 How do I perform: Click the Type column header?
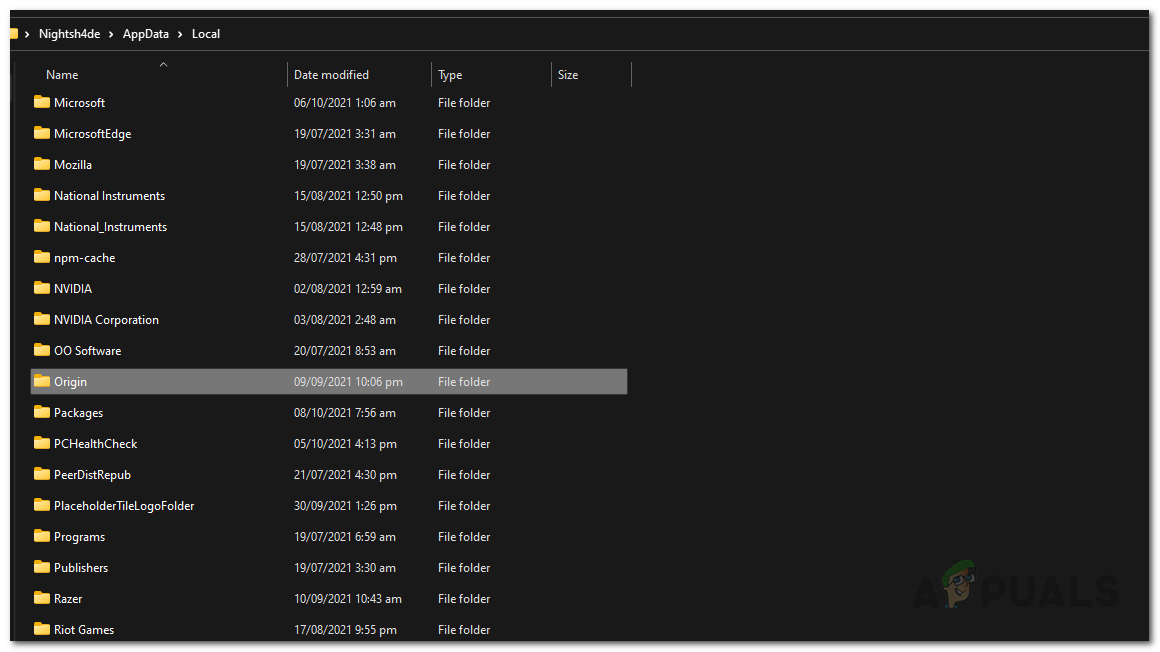click(450, 75)
